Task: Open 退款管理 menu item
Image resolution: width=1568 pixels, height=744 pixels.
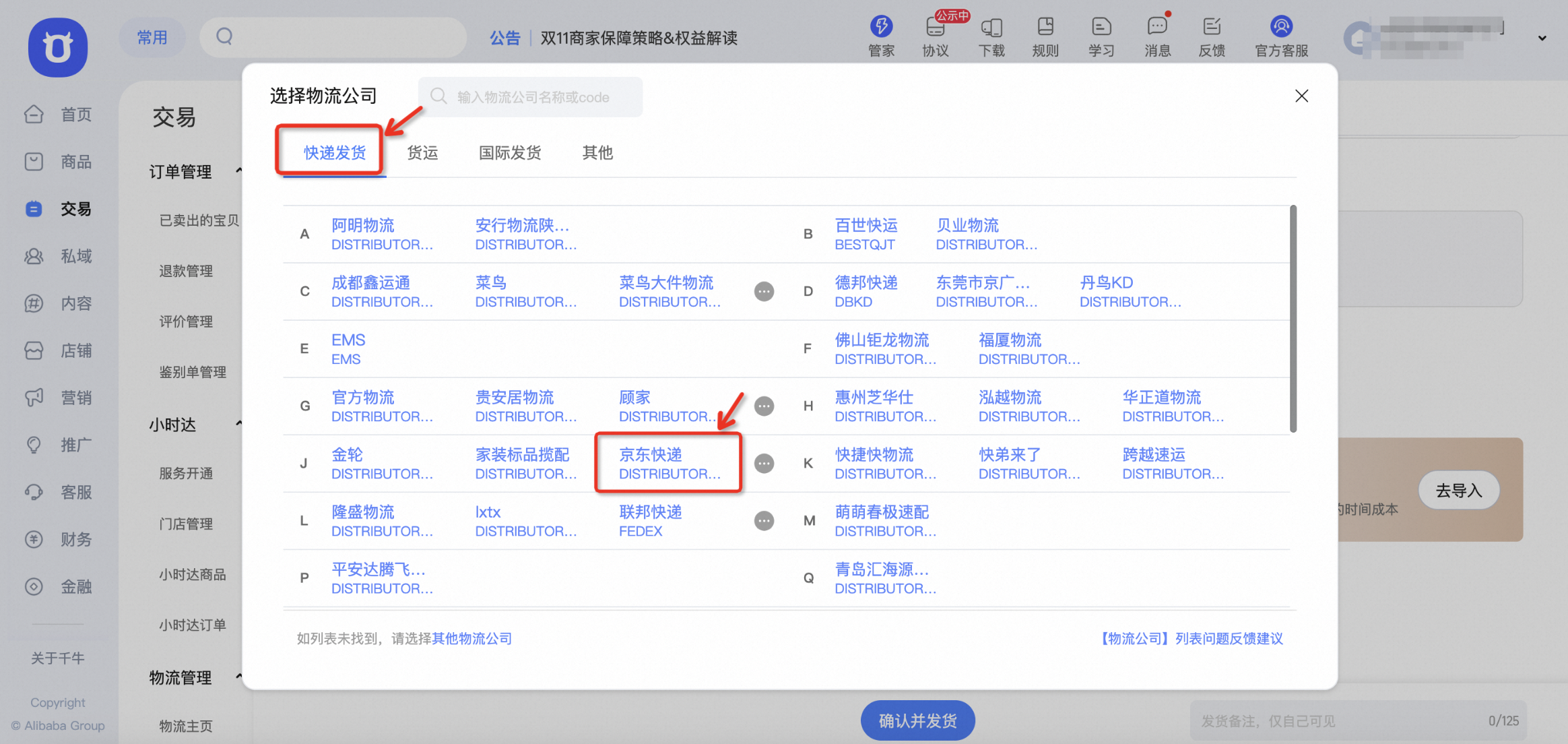Action: (186, 271)
